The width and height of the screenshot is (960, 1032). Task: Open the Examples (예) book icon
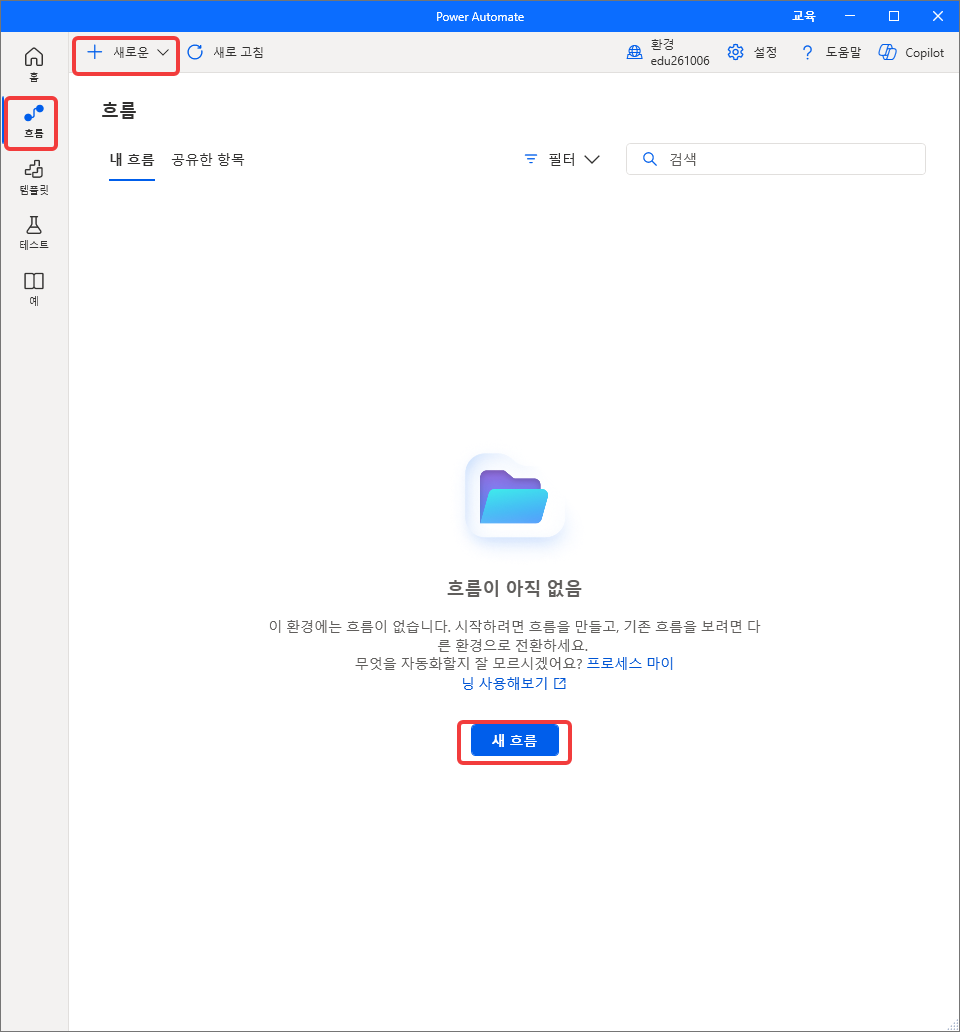click(34, 290)
